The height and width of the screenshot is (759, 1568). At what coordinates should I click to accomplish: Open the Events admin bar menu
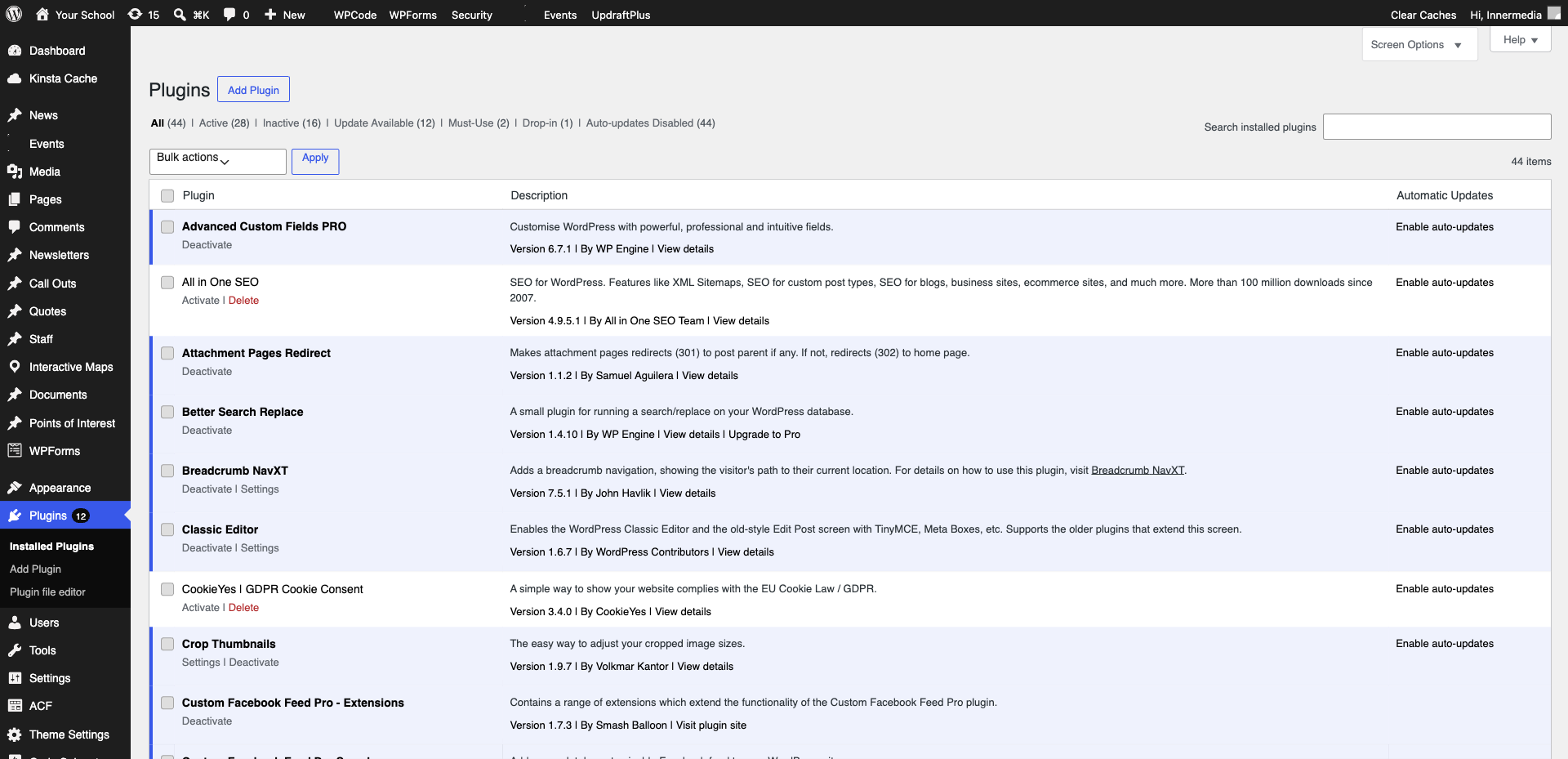[560, 15]
